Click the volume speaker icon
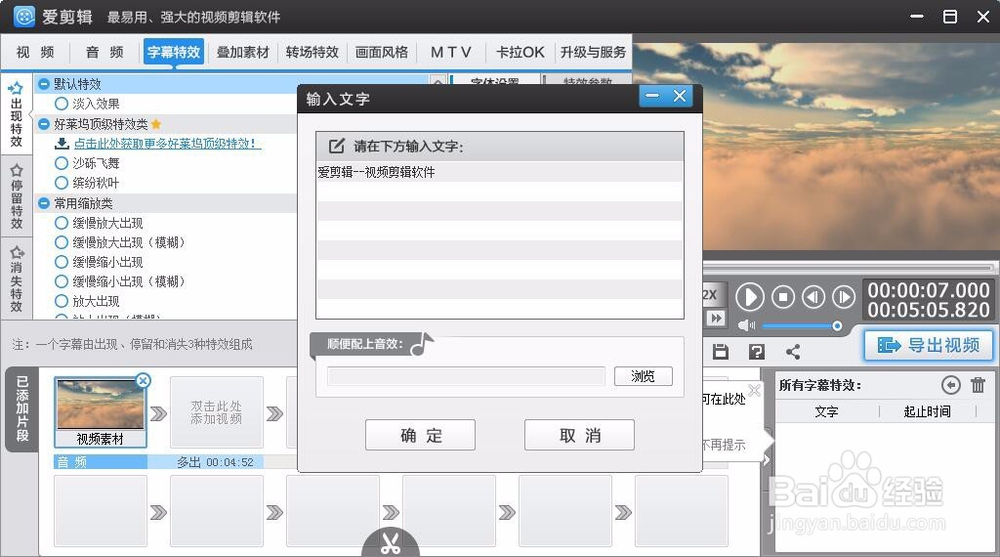The height and width of the screenshot is (557, 1000). 746,326
